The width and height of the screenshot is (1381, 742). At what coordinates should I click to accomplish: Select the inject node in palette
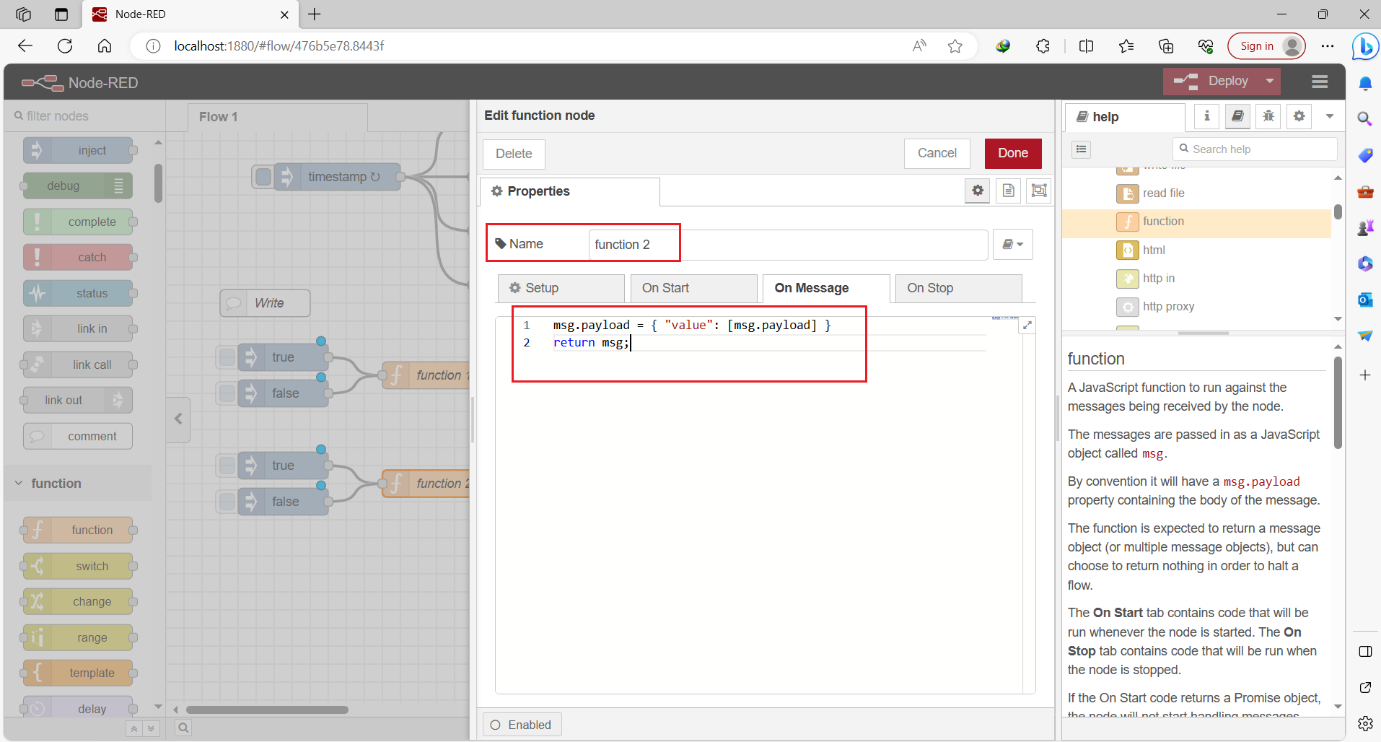point(77,150)
